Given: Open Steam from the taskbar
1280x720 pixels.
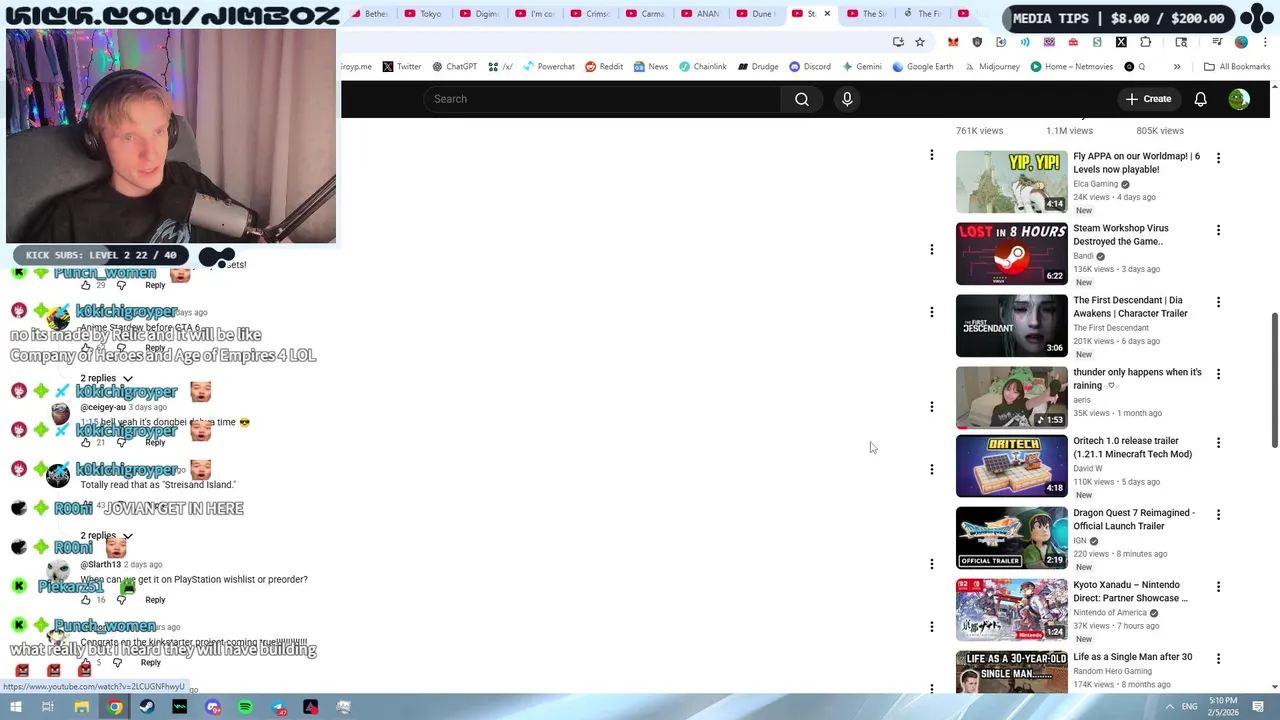Looking at the screenshot, I should coord(147,707).
